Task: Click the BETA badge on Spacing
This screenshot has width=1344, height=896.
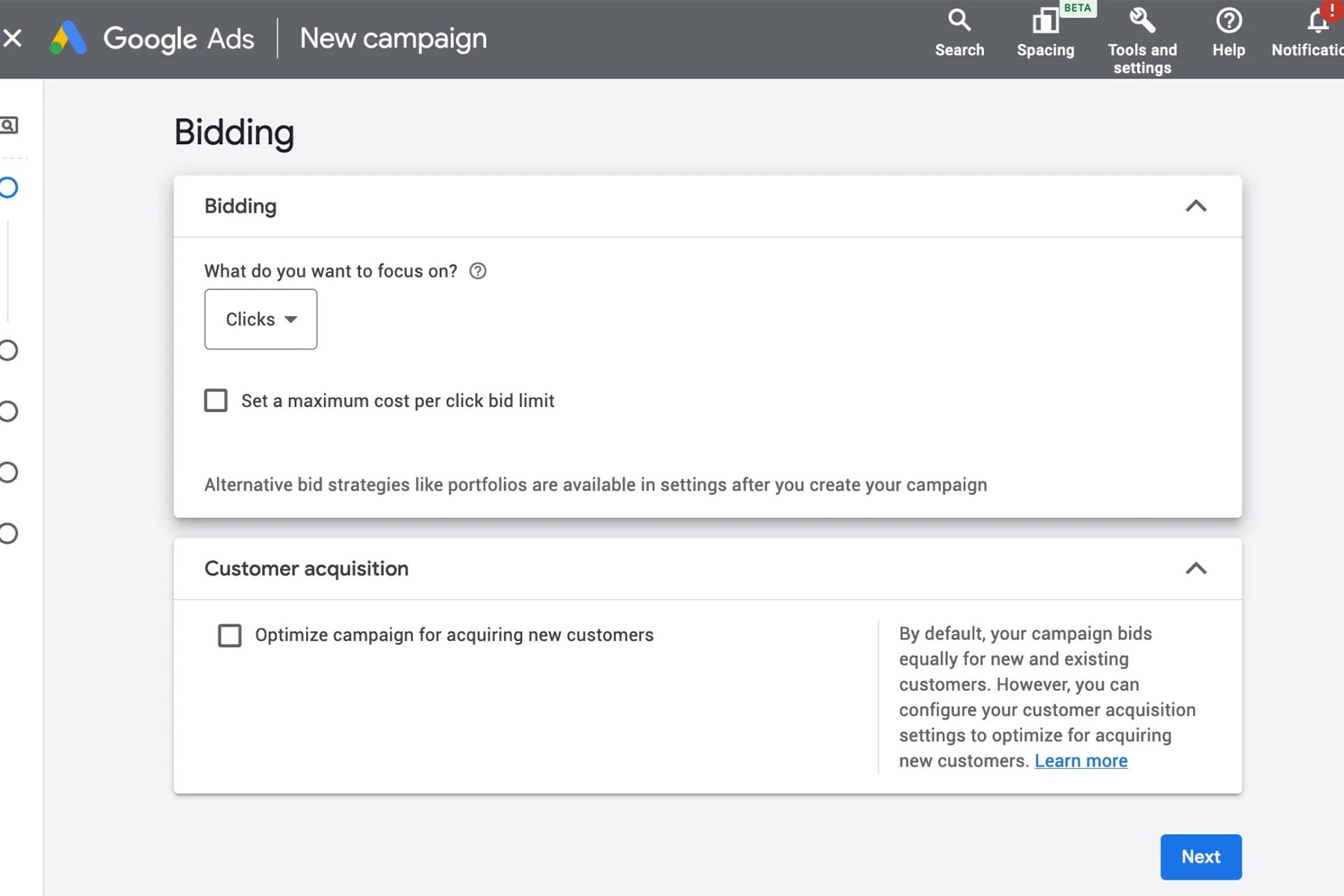Action: (1077, 8)
